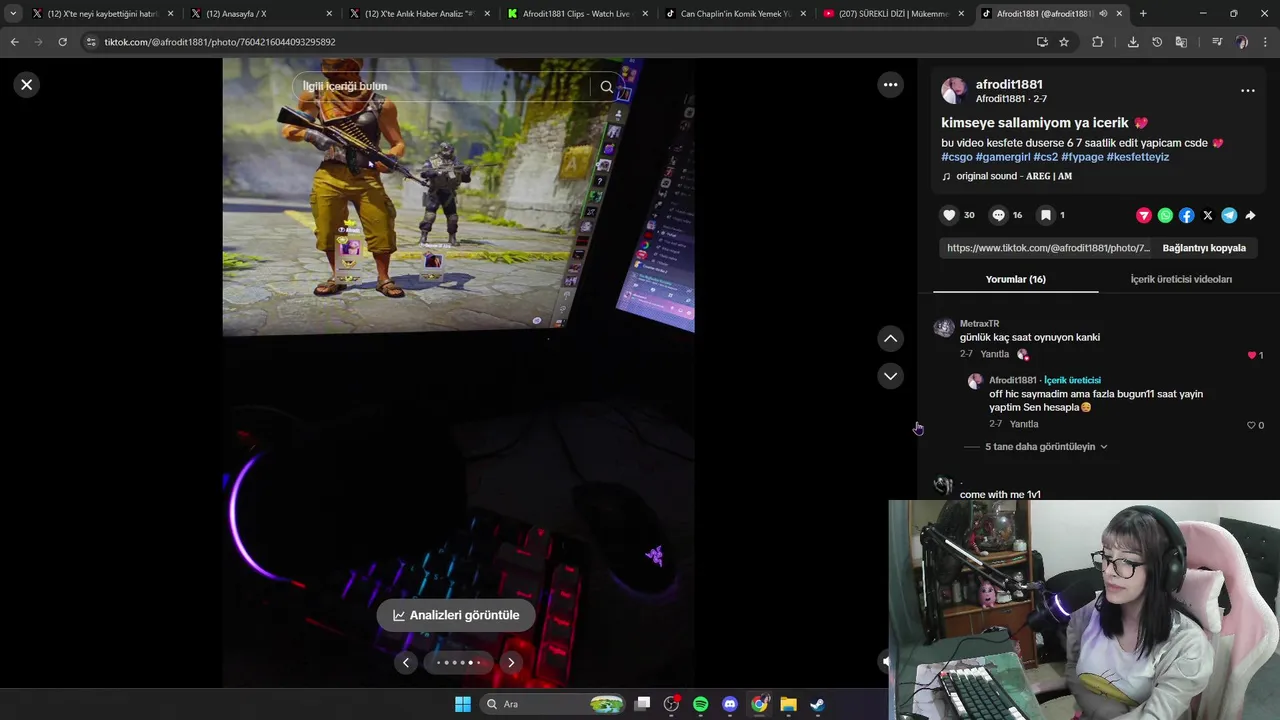Open media controls icon in Chrome toolbar
Screen dimensions: 1280x720
[1217, 42]
